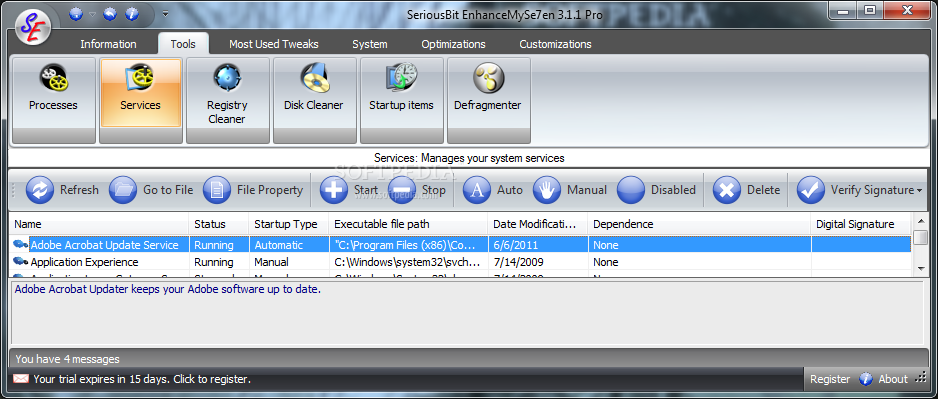This screenshot has width=938, height=399.
Task: Sort by the Status column header
Action: tap(219, 224)
